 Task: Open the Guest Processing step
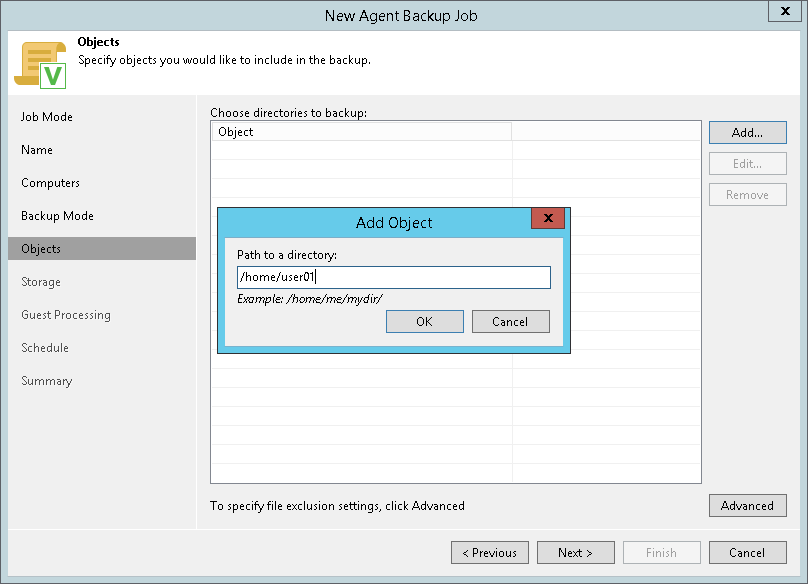coord(66,315)
